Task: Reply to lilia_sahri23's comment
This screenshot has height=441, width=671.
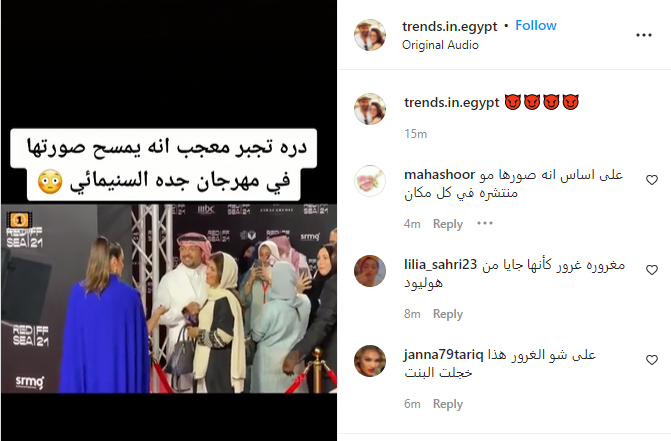Action: pos(448,314)
